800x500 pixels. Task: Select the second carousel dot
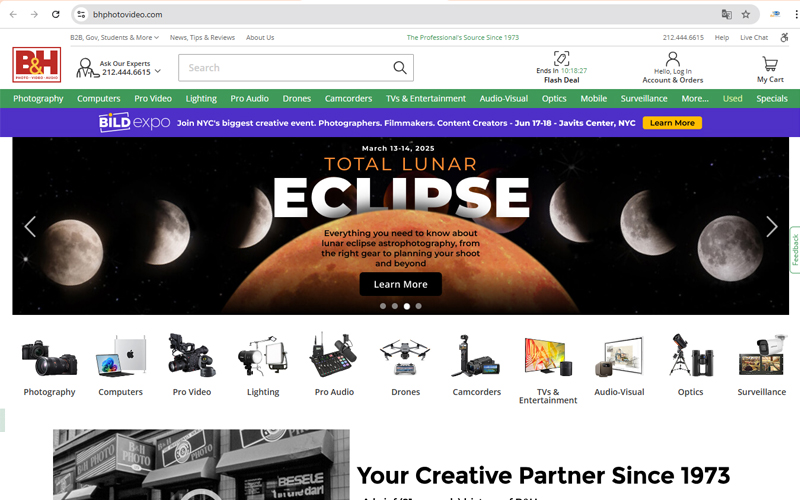[394, 306]
